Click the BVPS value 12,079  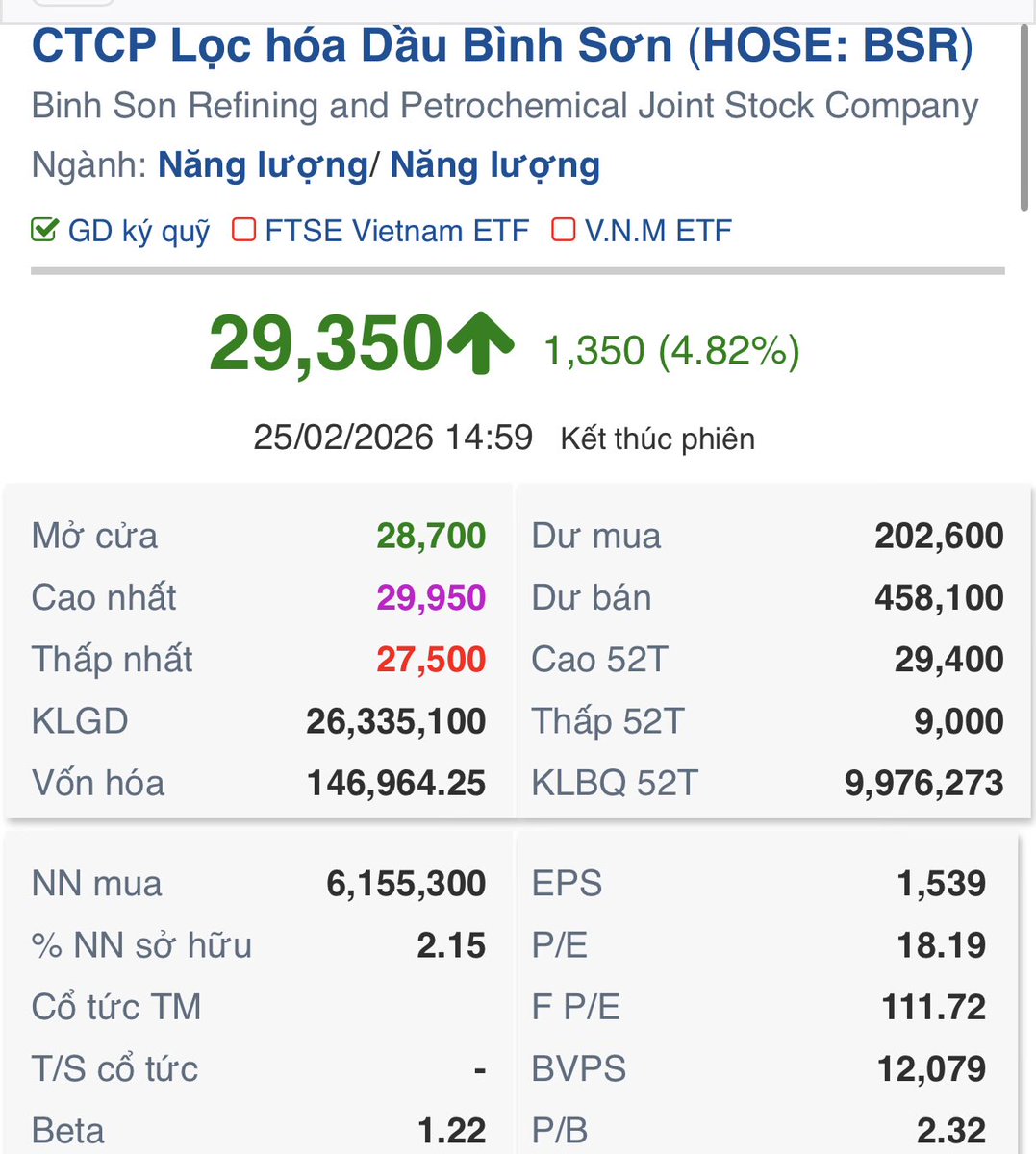[931, 1068]
